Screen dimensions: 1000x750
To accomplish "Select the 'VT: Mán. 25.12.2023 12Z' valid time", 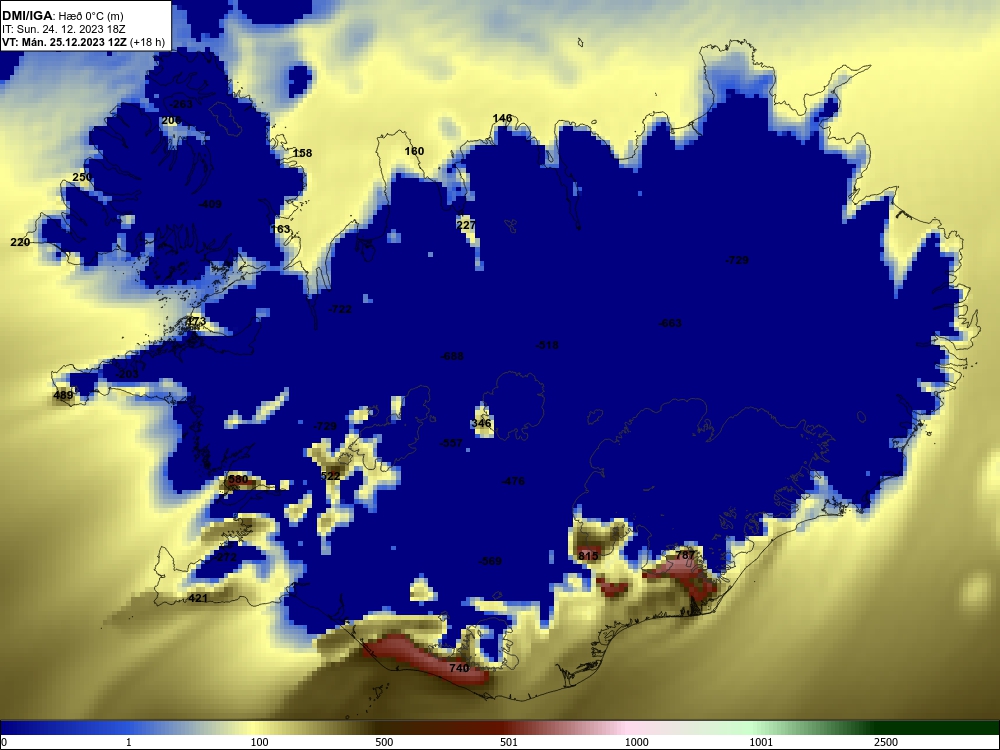I will (64, 42).
